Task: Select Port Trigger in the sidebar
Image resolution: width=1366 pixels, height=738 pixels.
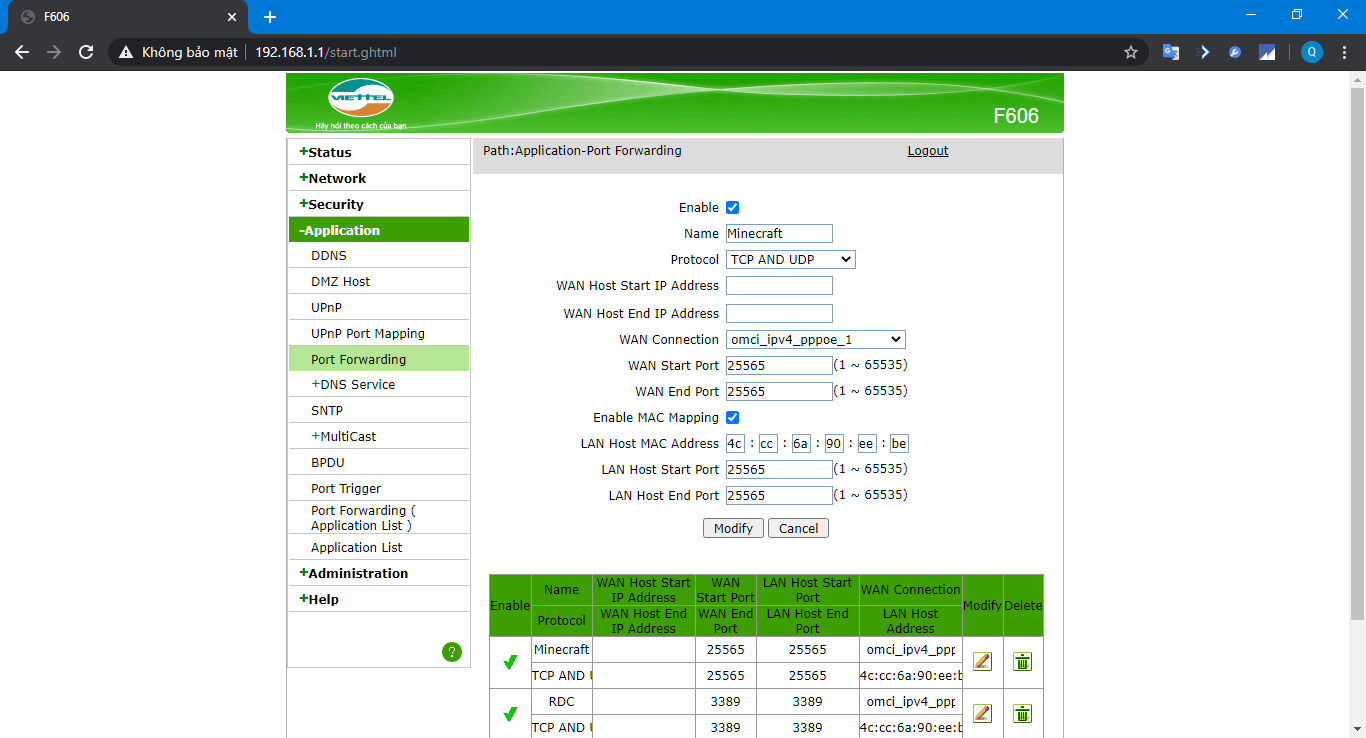Action: pyautogui.click(x=346, y=489)
